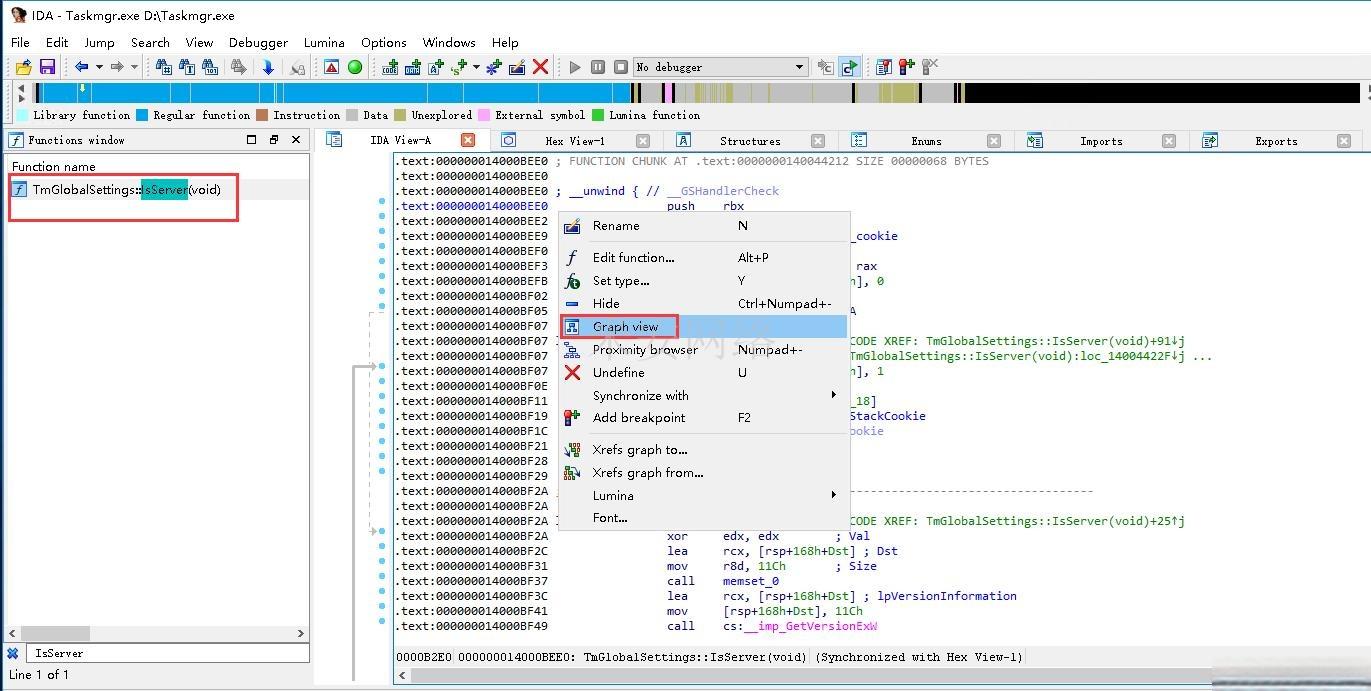Open the Options menu
This screenshot has width=1371, height=691.
click(x=384, y=42)
